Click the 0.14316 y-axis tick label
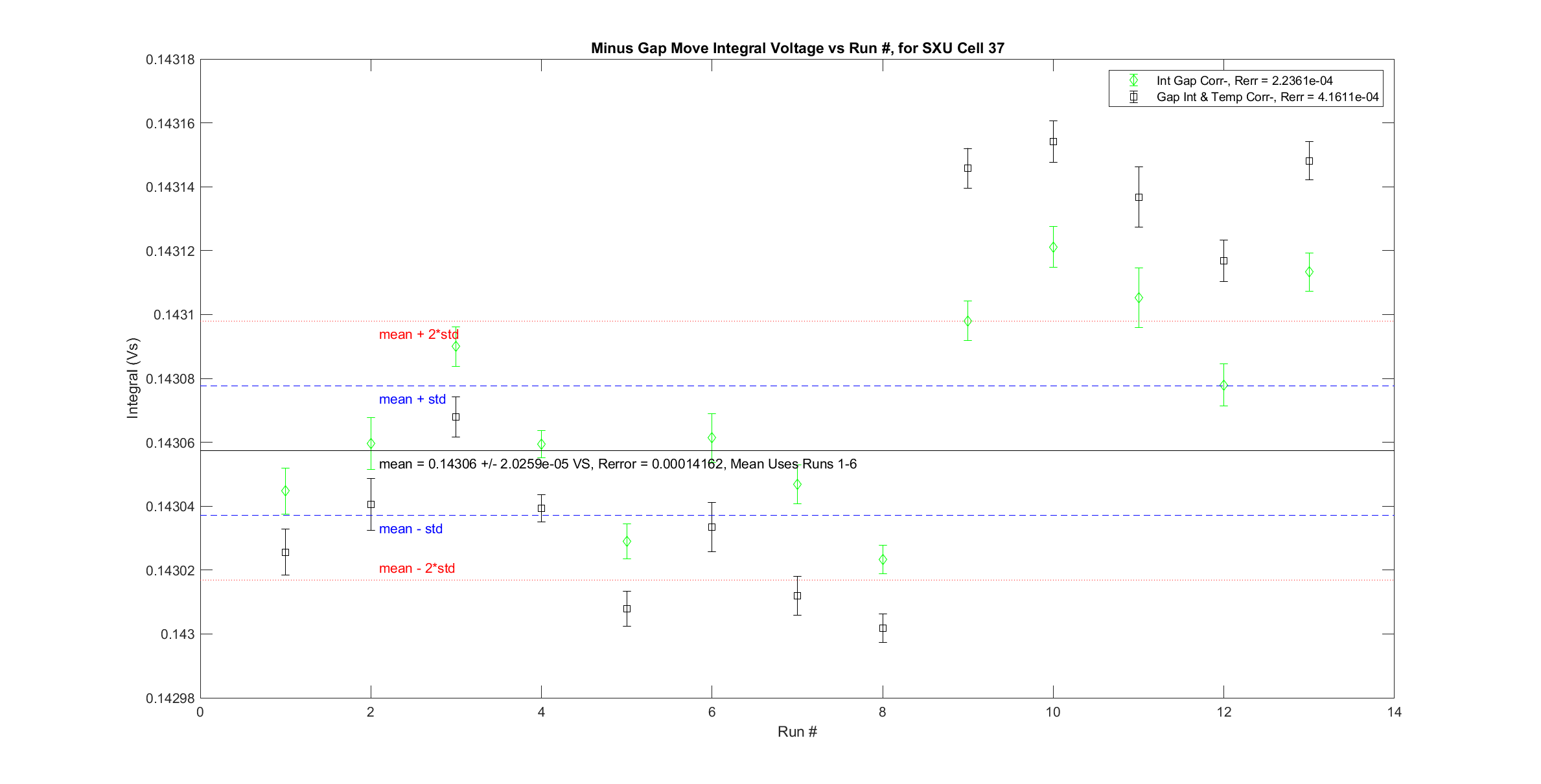 coord(170,124)
